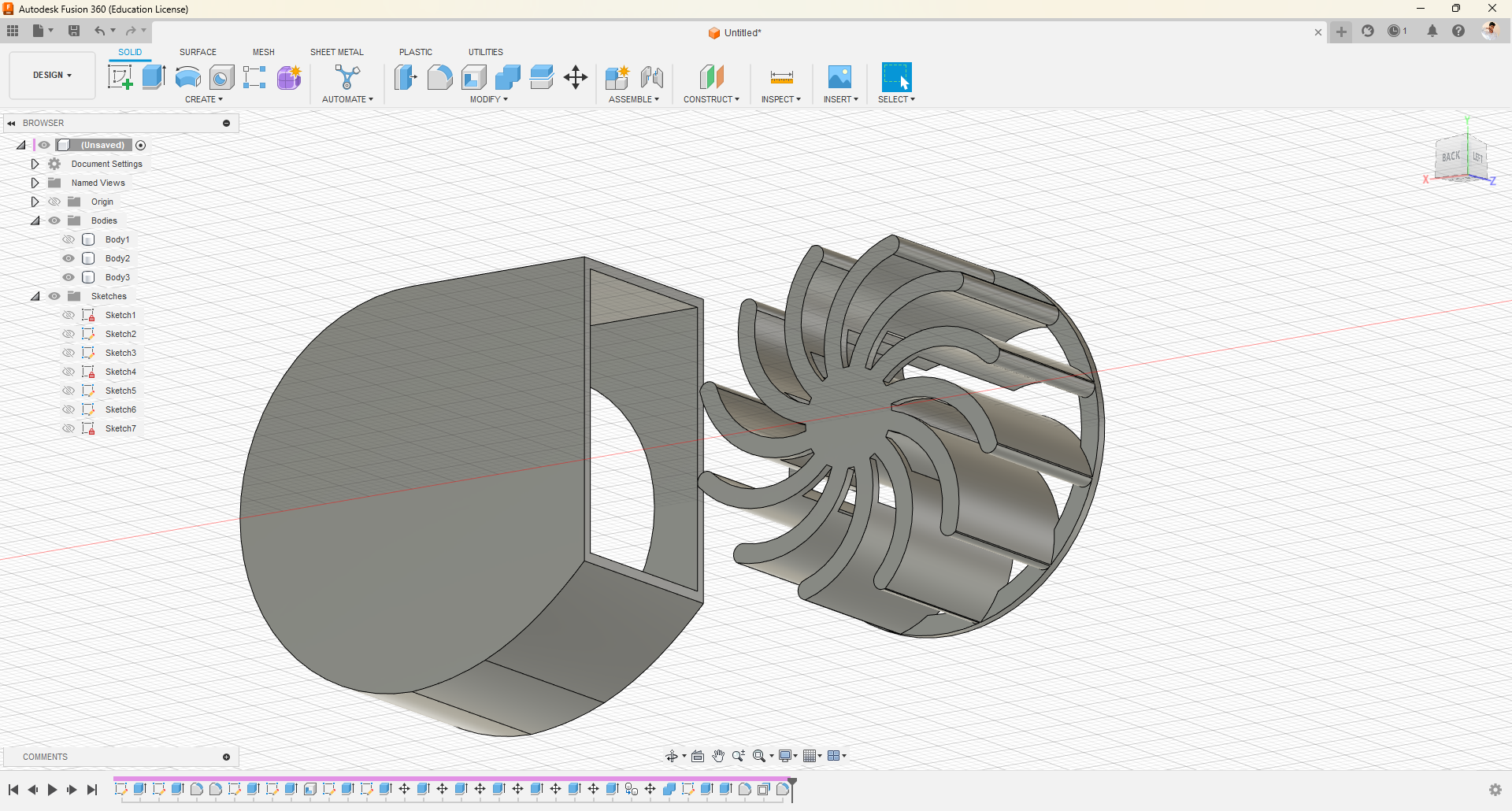Choose the Hole tool icon
Image resolution: width=1512 pixels, height=811 pixels.
click(x=222, y=77)
